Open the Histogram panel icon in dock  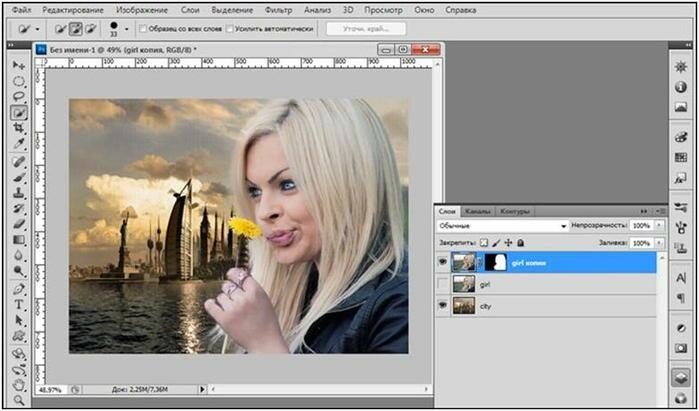(681, 107)
